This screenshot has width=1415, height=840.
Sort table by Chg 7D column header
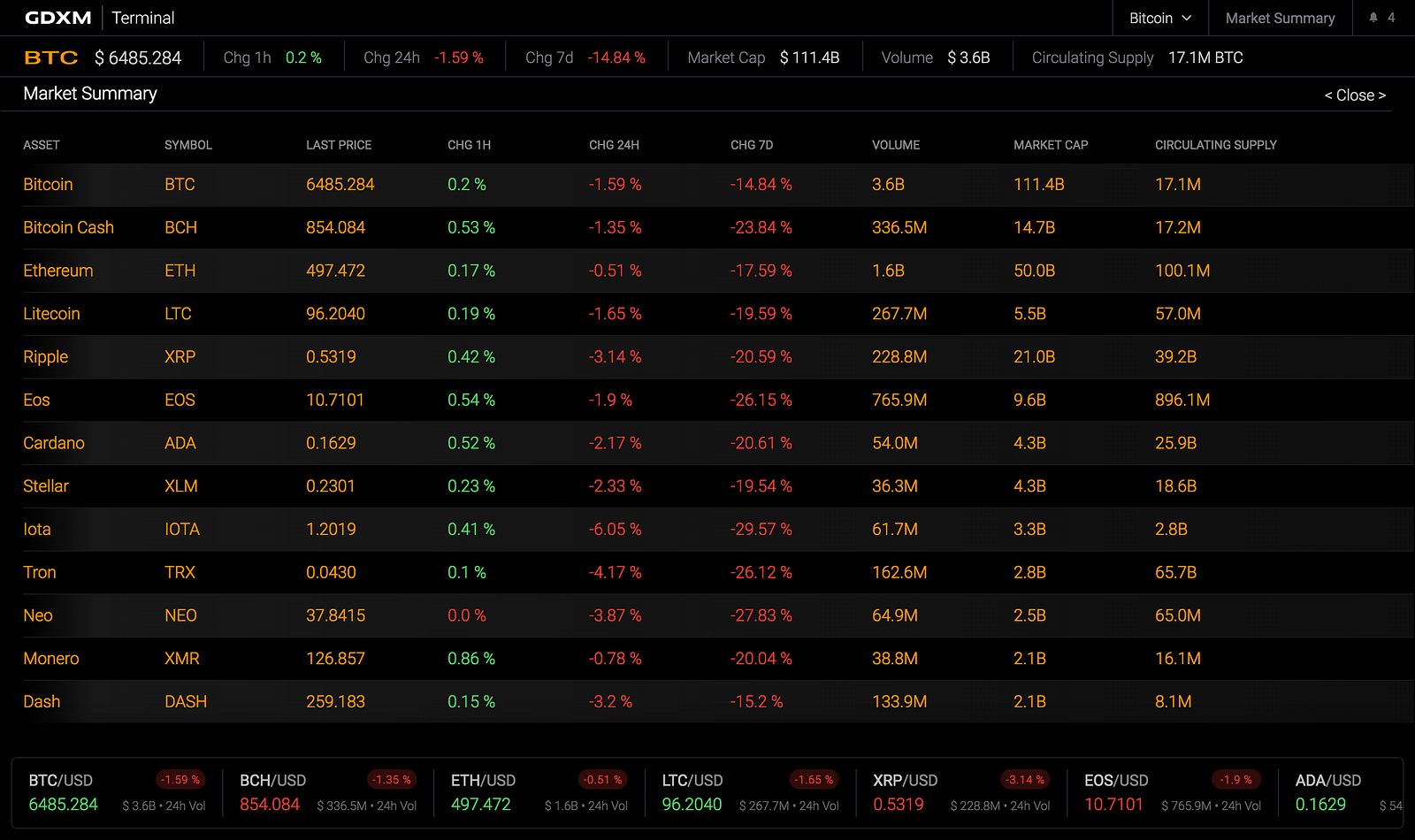(x=752, y=145)
